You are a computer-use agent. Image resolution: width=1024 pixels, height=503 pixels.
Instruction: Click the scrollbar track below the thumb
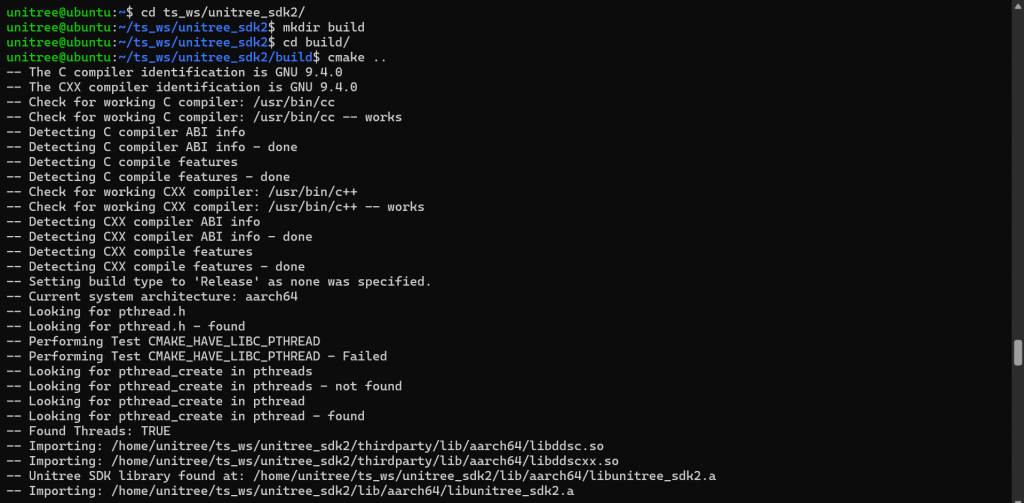(1018, 440)
